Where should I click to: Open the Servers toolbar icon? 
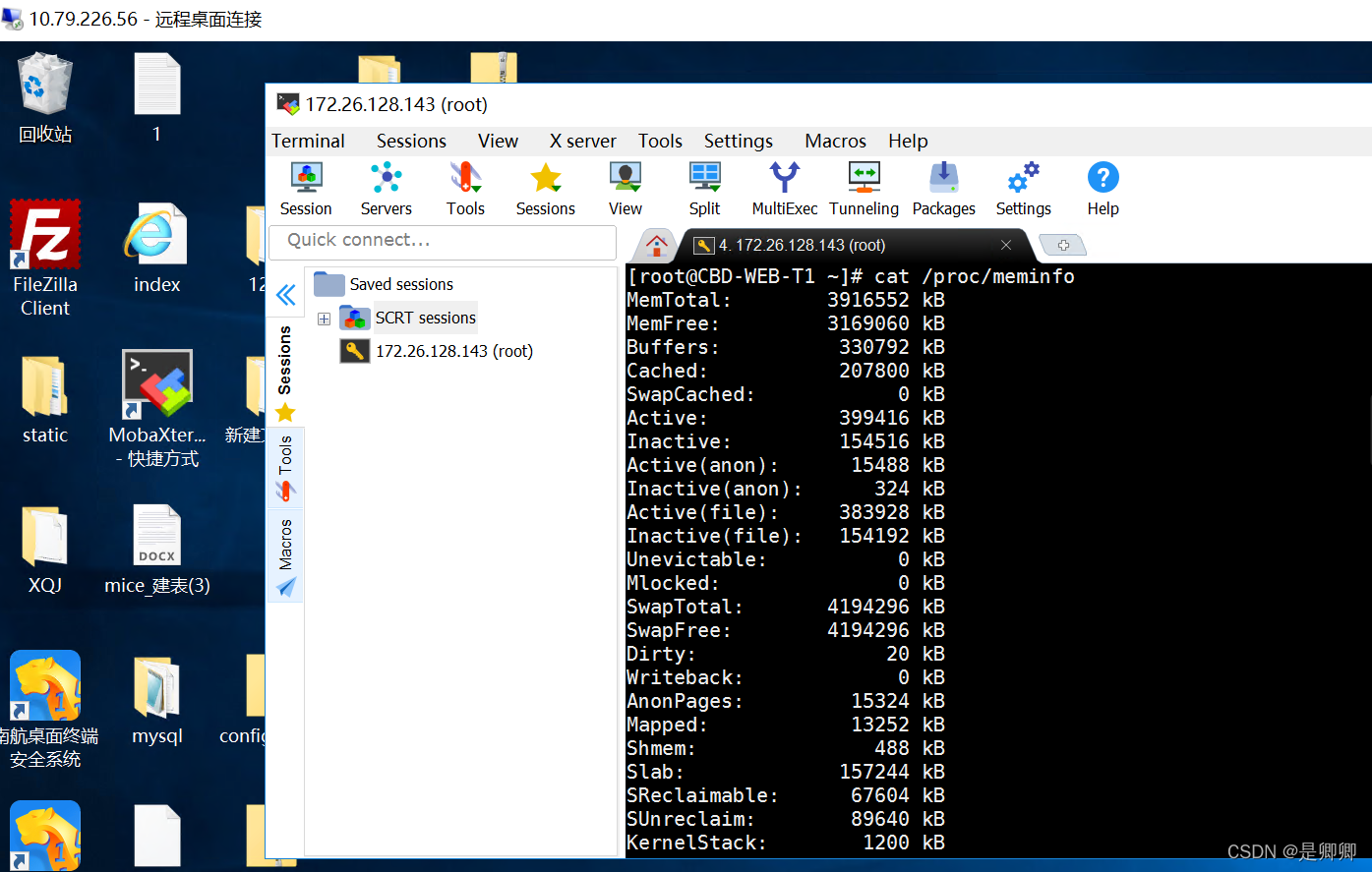(386, 189)
